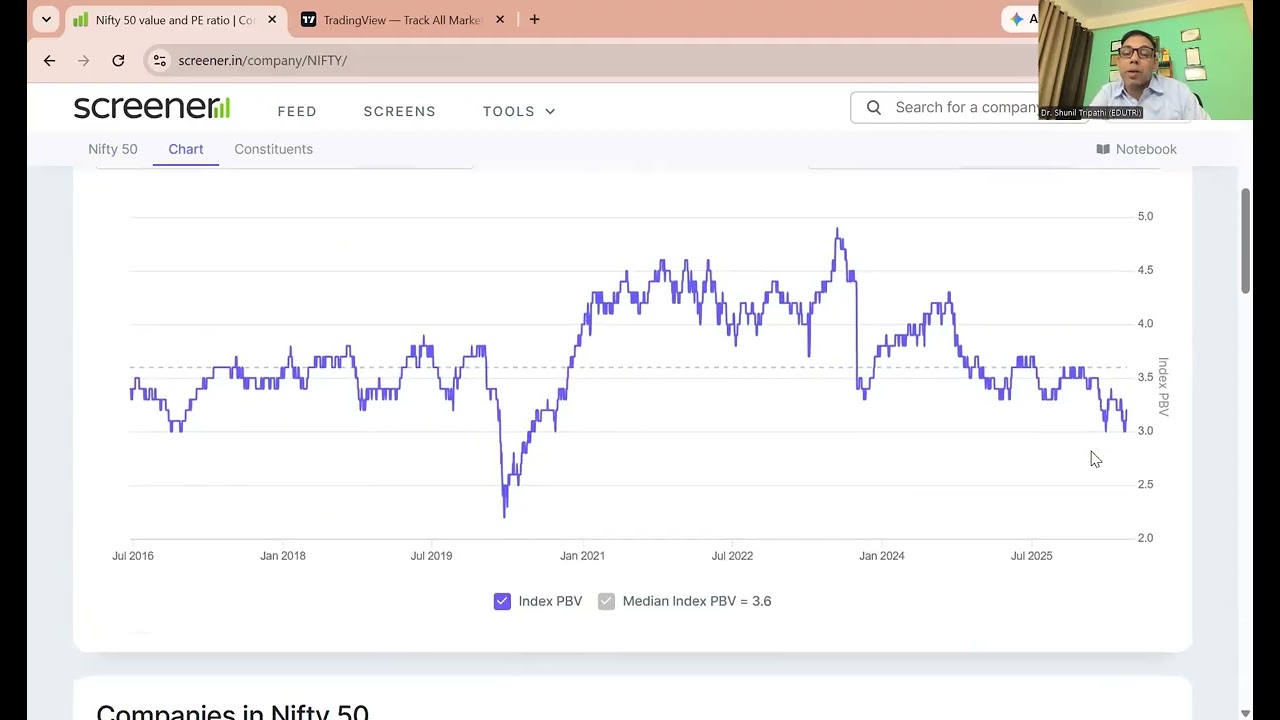Click the 5.0 y-axis value
This screenshot has height=720, width=1280.
pos(1145,216)
